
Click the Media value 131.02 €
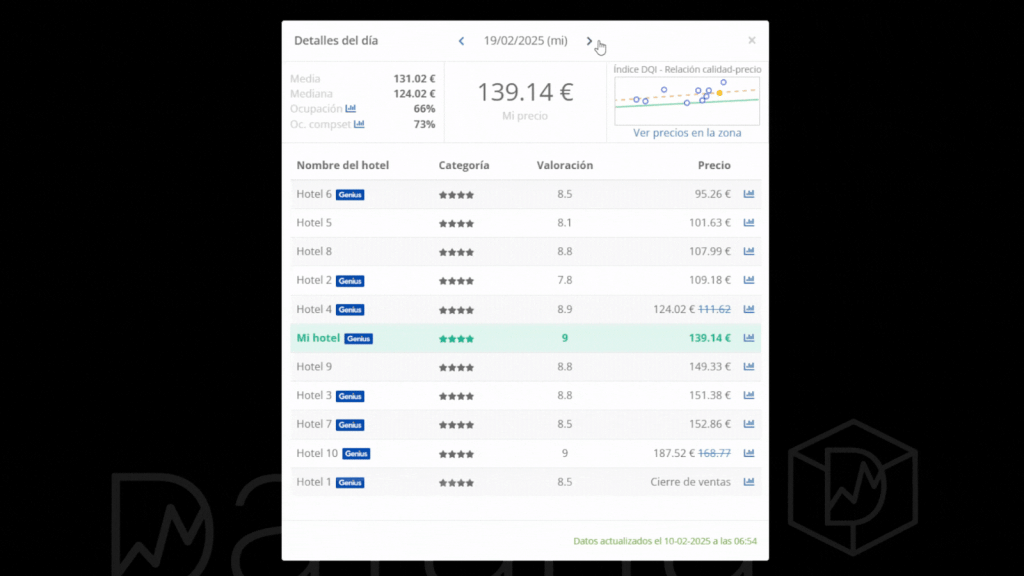tap(414, 78)
